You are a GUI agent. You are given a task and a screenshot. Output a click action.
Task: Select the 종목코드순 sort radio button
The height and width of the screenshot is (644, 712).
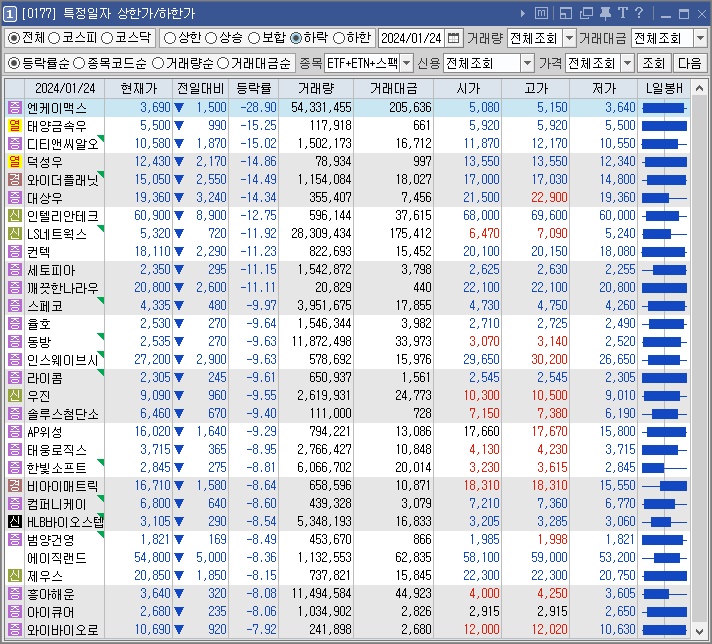coord(79,63)
